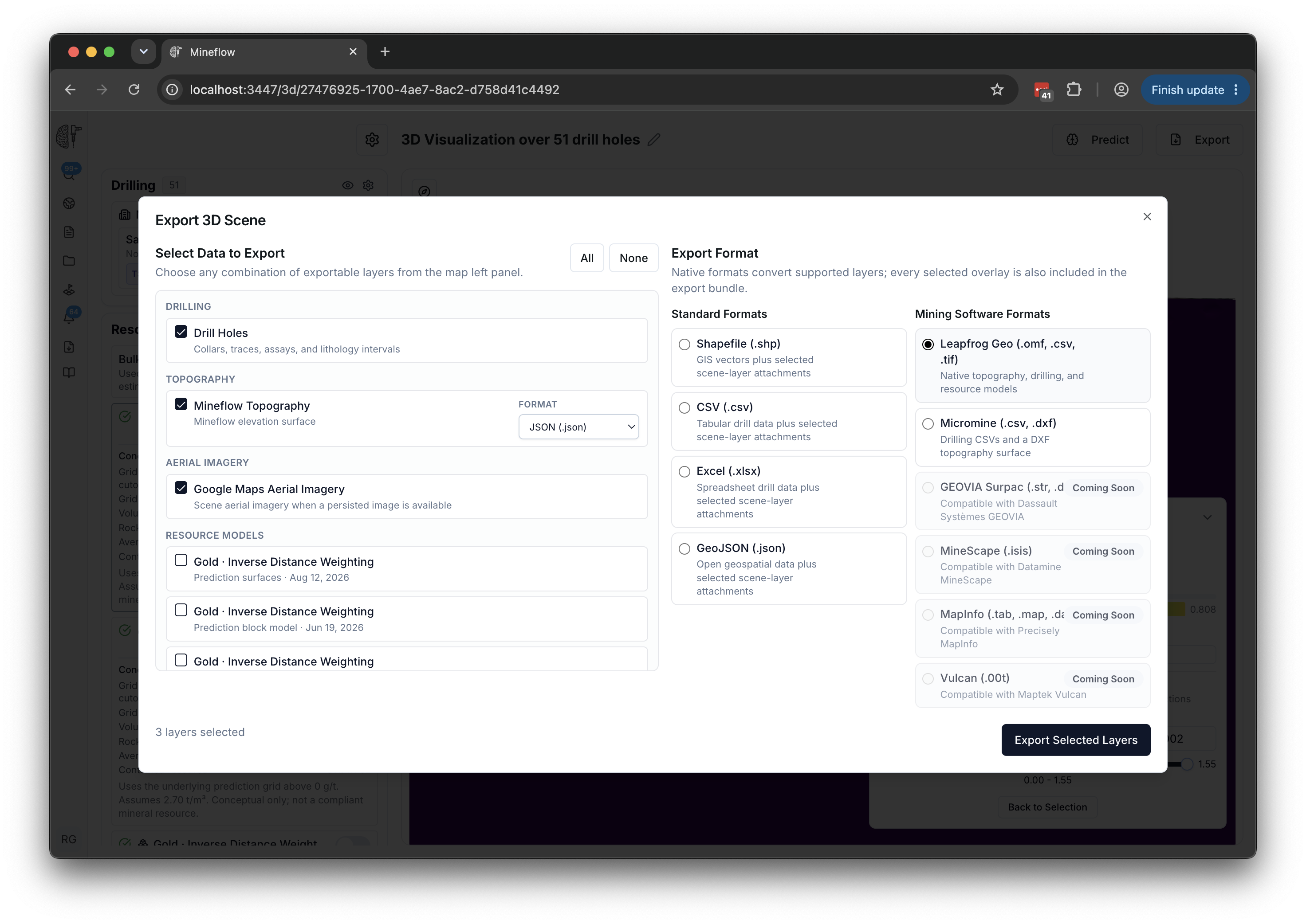Open the extensions puzzle icon
The width and height of the screenshot is (1306, 924).
coord(1074,89)
